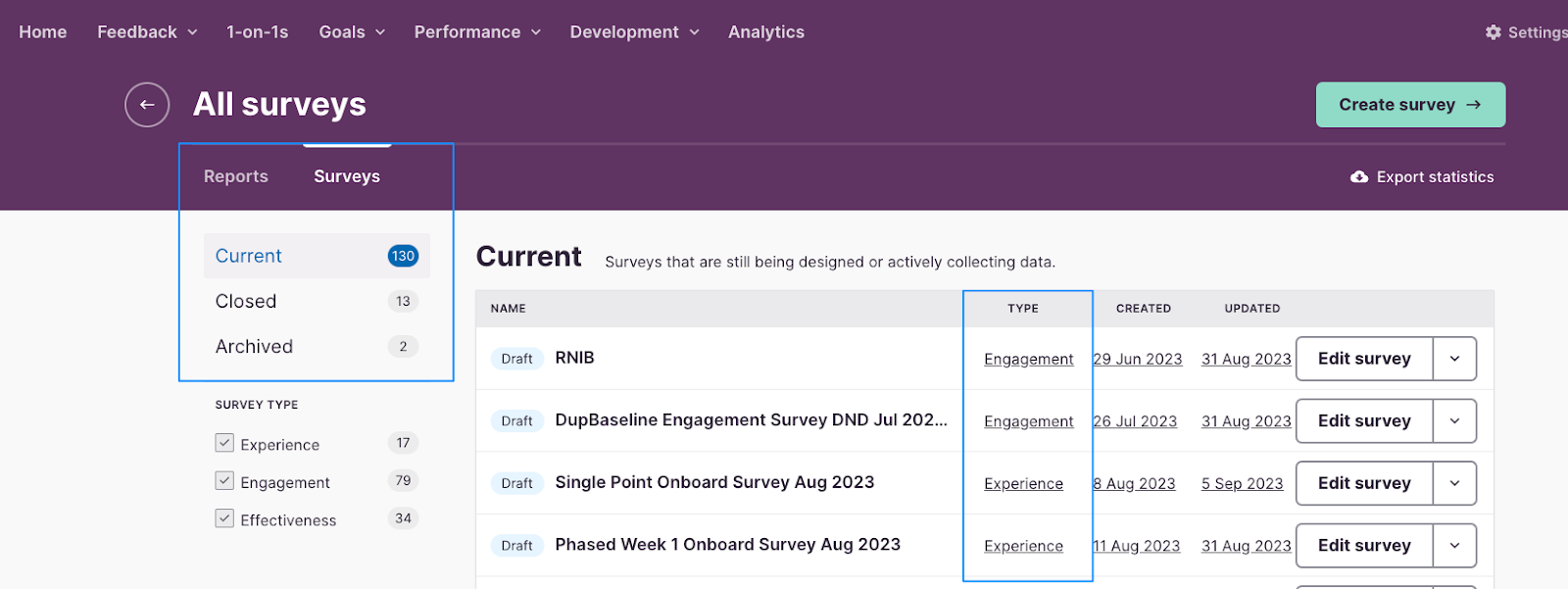
Task: Select the Surveys tab
Action: [347, 176]
